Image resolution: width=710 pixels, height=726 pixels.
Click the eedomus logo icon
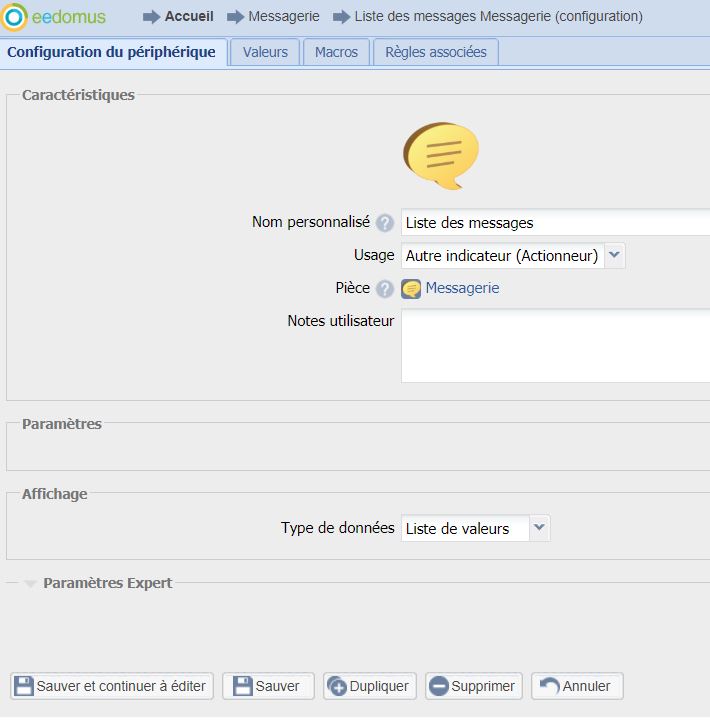pyautogui.click(x=15, y=17)
